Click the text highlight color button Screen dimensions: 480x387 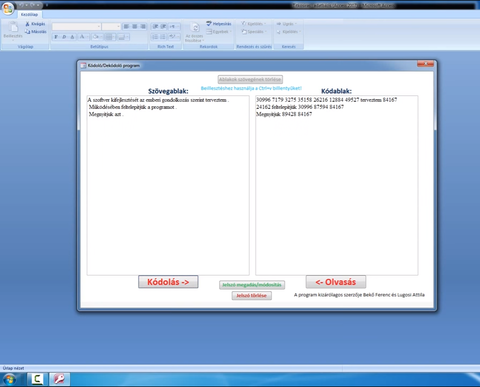pos(174,37)
